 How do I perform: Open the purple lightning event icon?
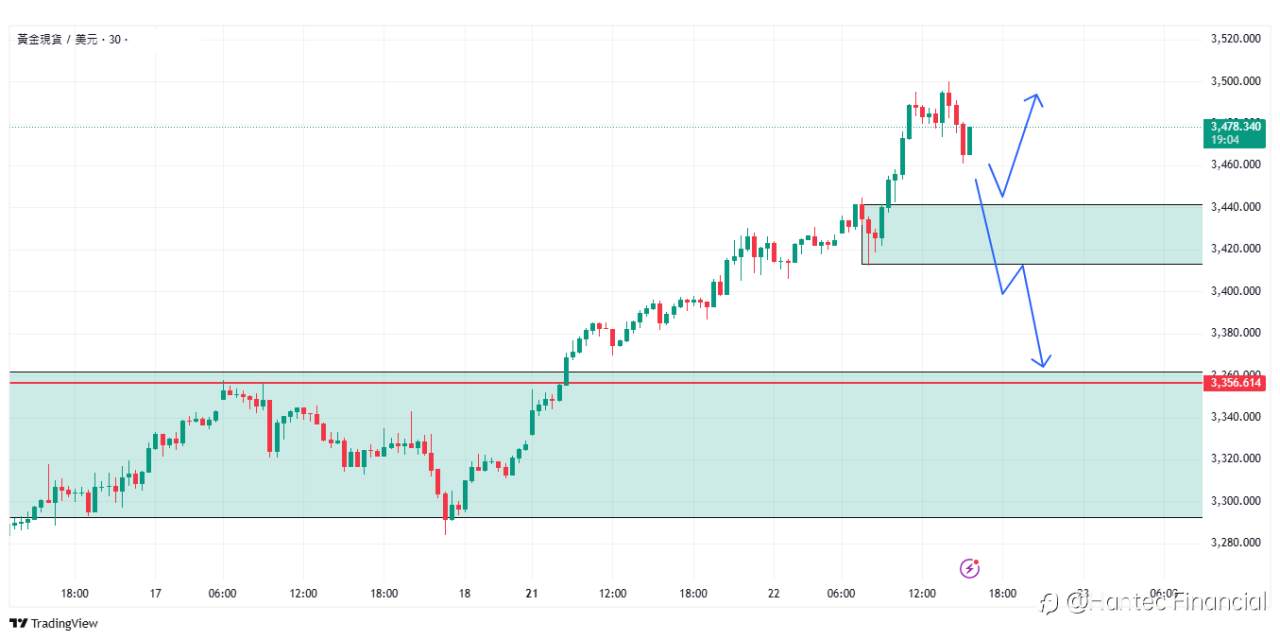tap(969, 568)
